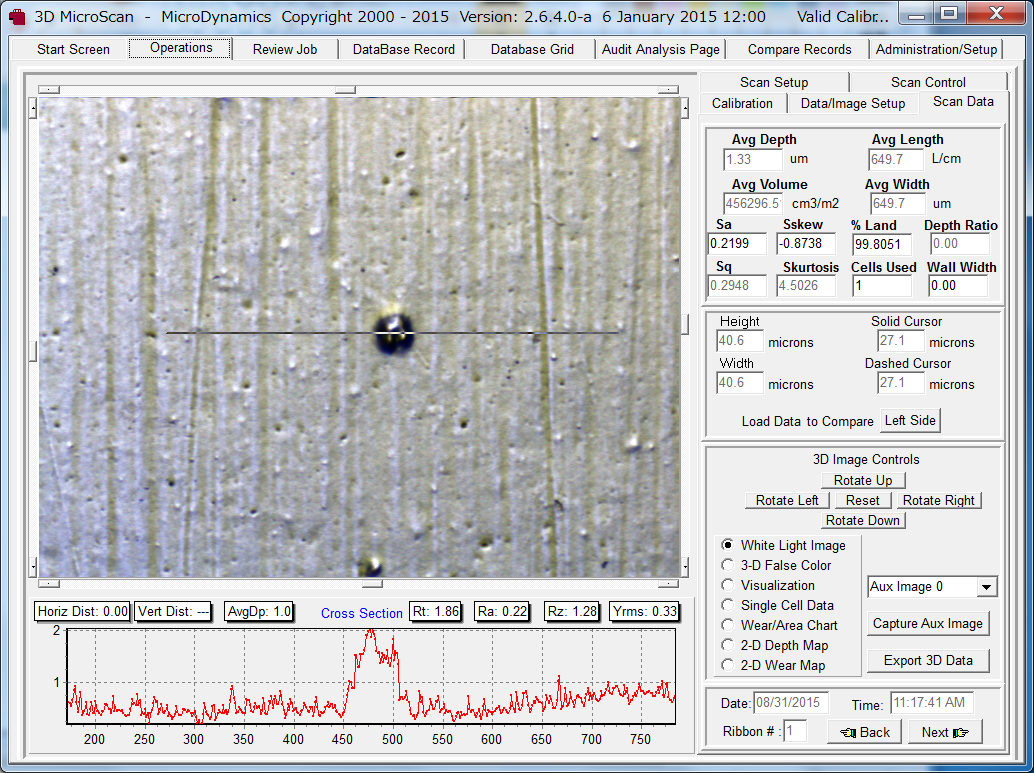Open the Calibration sub-tab

[x=742, y=103]
